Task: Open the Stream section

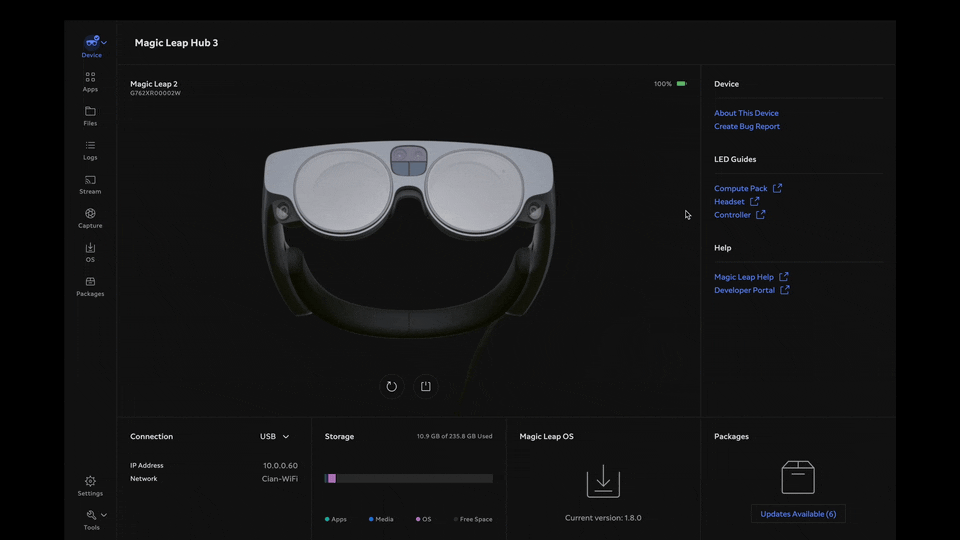Action: [90, 184]
